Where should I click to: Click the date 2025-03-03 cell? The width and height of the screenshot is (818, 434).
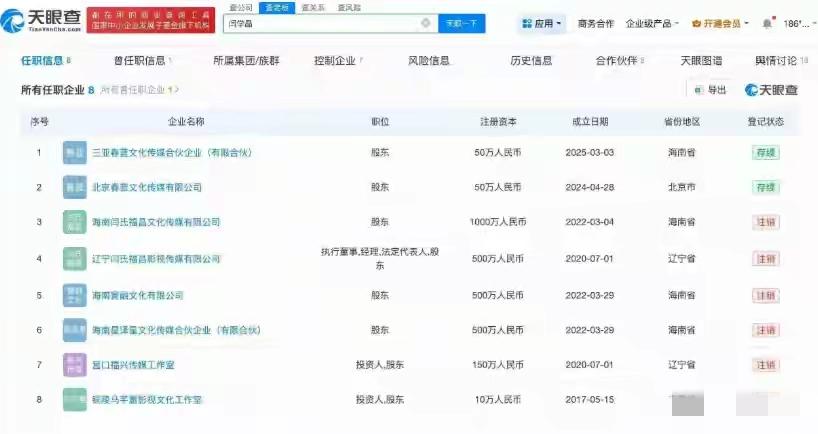[590, 152]
